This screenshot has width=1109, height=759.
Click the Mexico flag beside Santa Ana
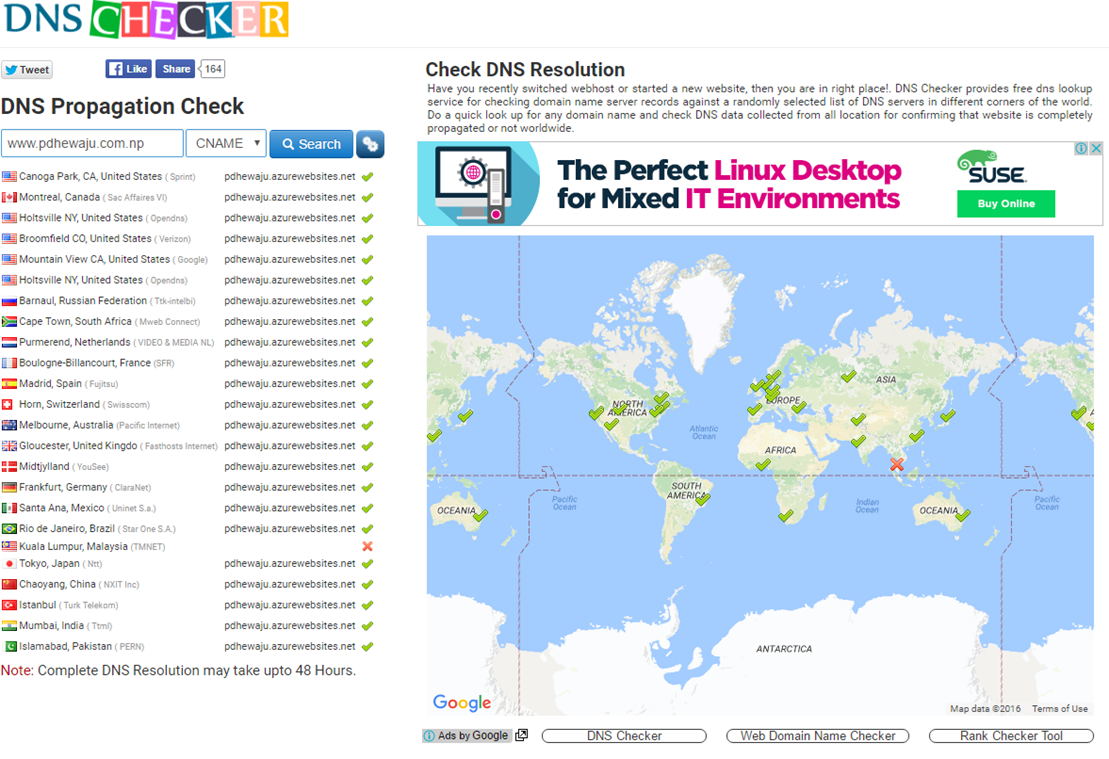pos(9,508)
